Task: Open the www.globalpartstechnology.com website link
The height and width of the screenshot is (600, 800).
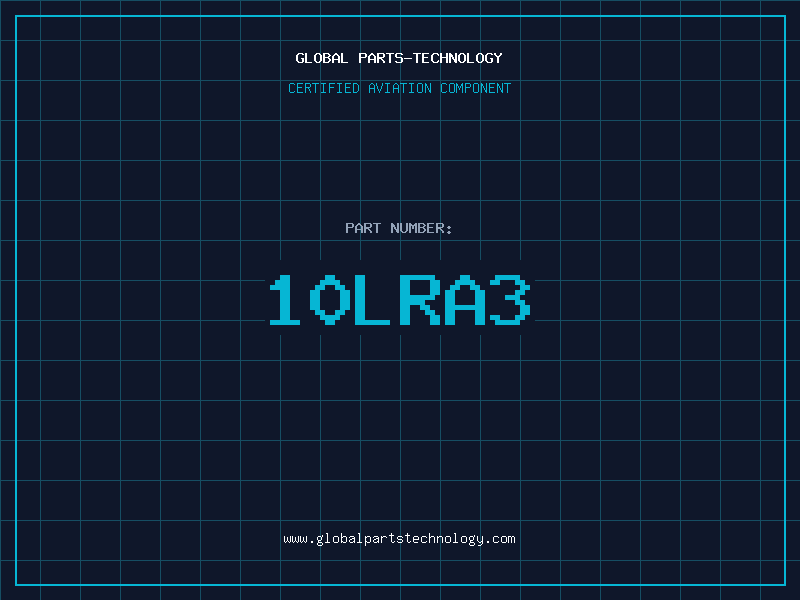Action: 399,539
